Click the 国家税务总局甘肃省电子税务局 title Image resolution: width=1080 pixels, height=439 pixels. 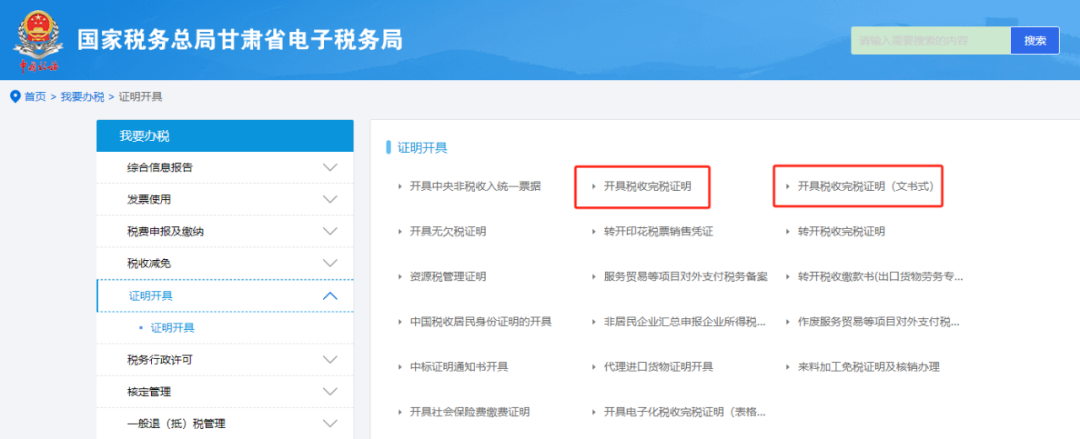pos(240,40)
